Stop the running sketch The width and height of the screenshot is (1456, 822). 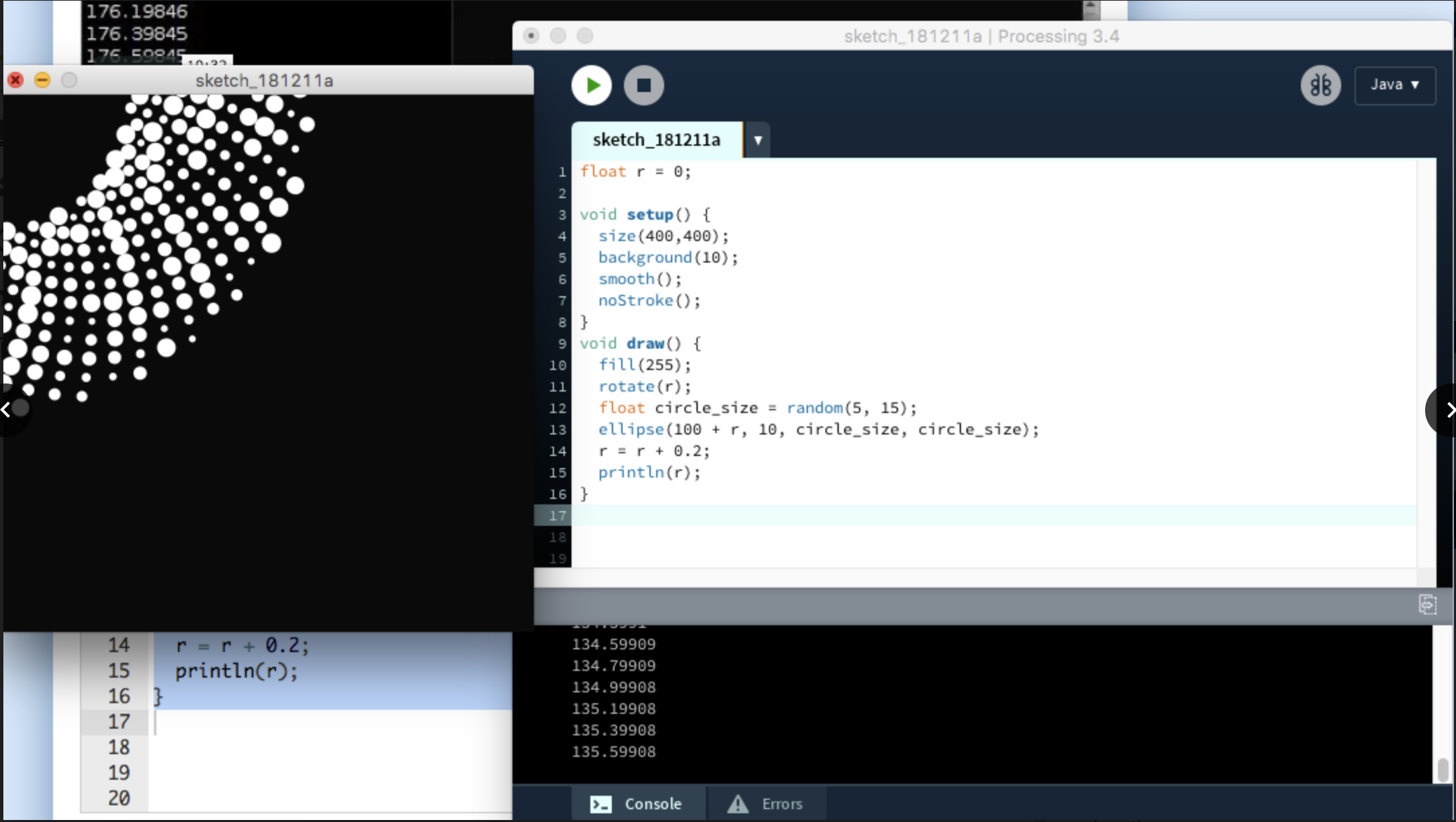coord(643,85)
